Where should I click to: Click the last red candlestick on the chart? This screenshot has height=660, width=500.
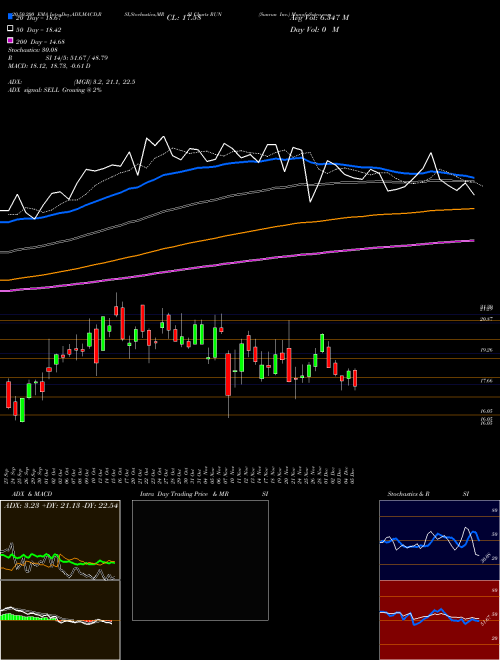(355, 378)
